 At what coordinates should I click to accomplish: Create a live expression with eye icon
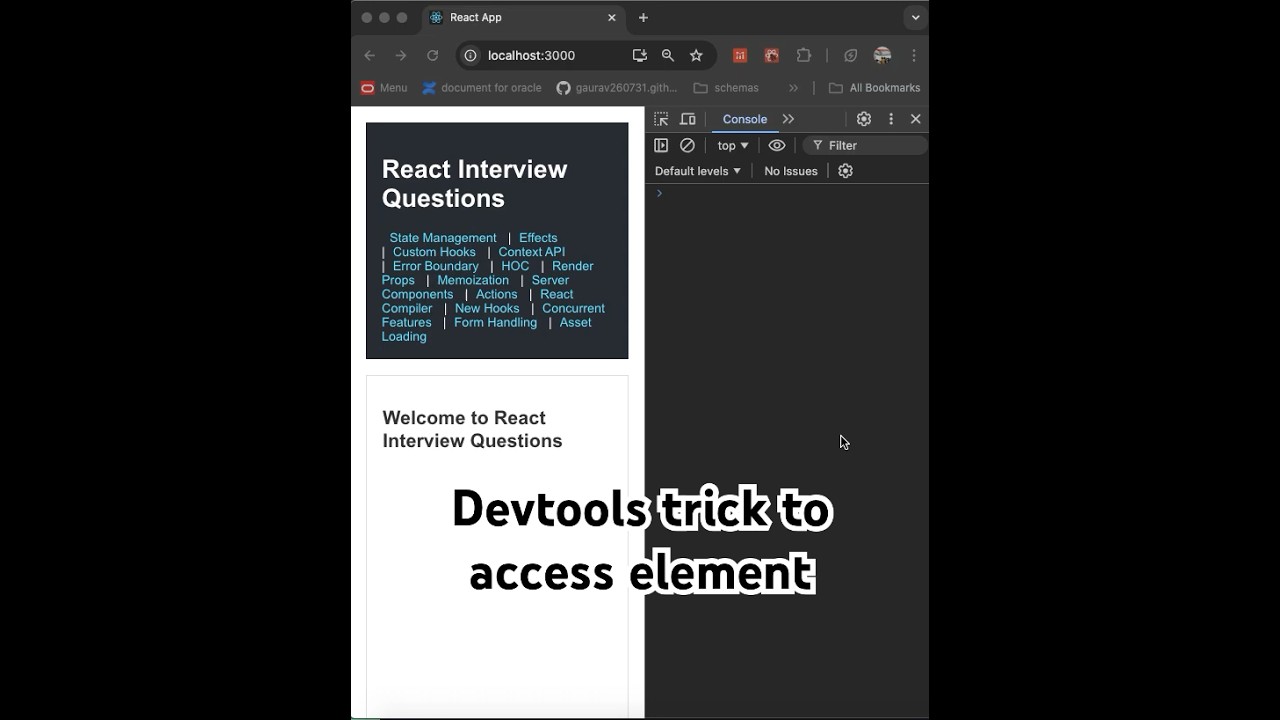pyautogui.click(x=777, y=145)
